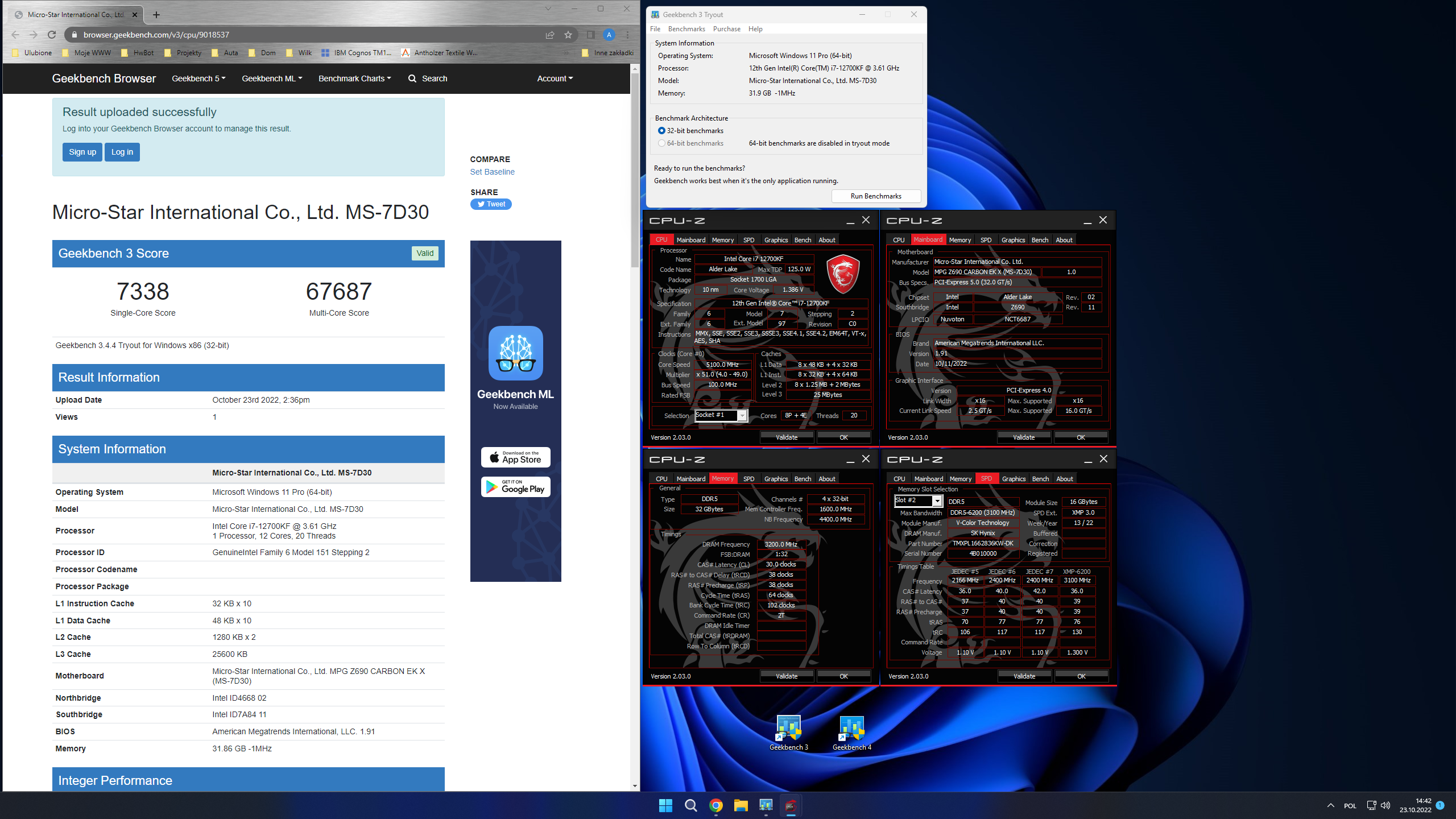This screenshot has height=819, width=1456.
Task: Show hidden system tray icons
Action: coord(1330,805)
